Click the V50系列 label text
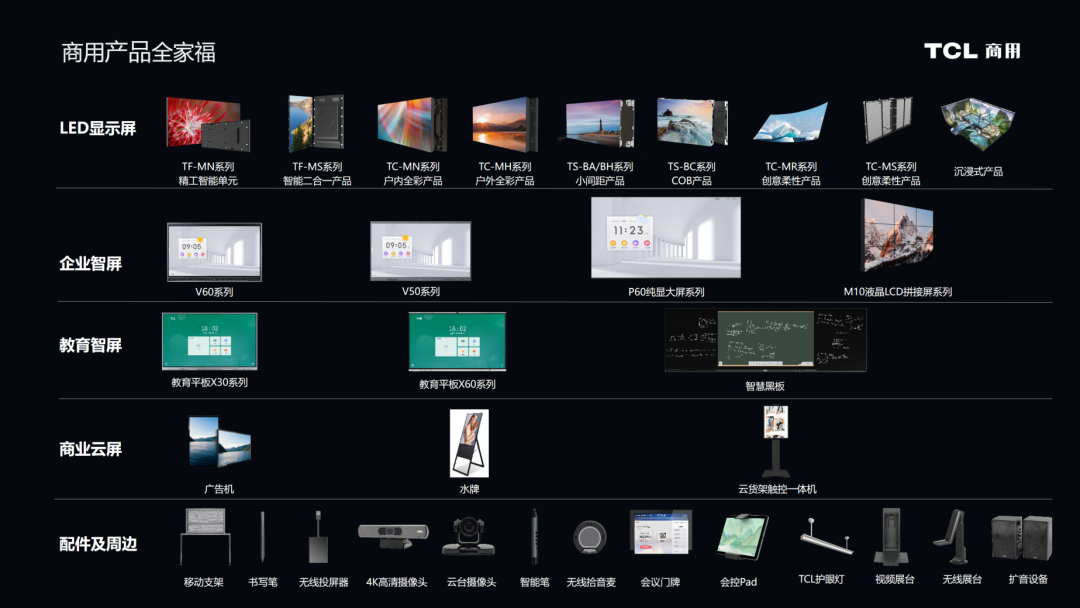1080x608 pixels. [x=421, y=291]
